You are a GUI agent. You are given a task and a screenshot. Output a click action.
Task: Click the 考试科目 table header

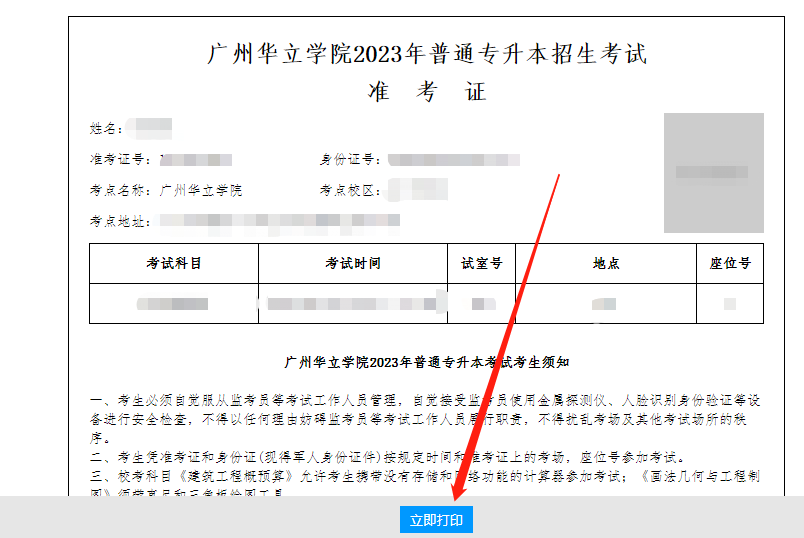pyautogui.click(x=174, y=263)
